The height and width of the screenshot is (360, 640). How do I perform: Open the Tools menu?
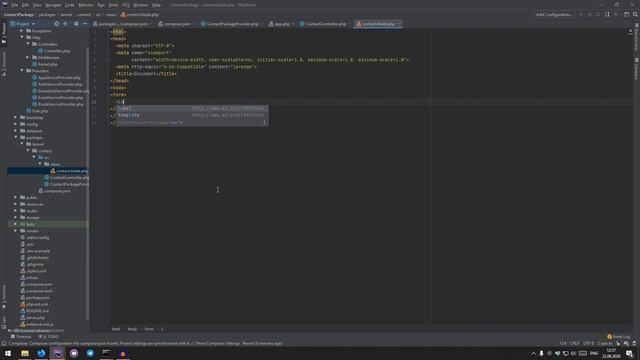[x=113, y=5]
